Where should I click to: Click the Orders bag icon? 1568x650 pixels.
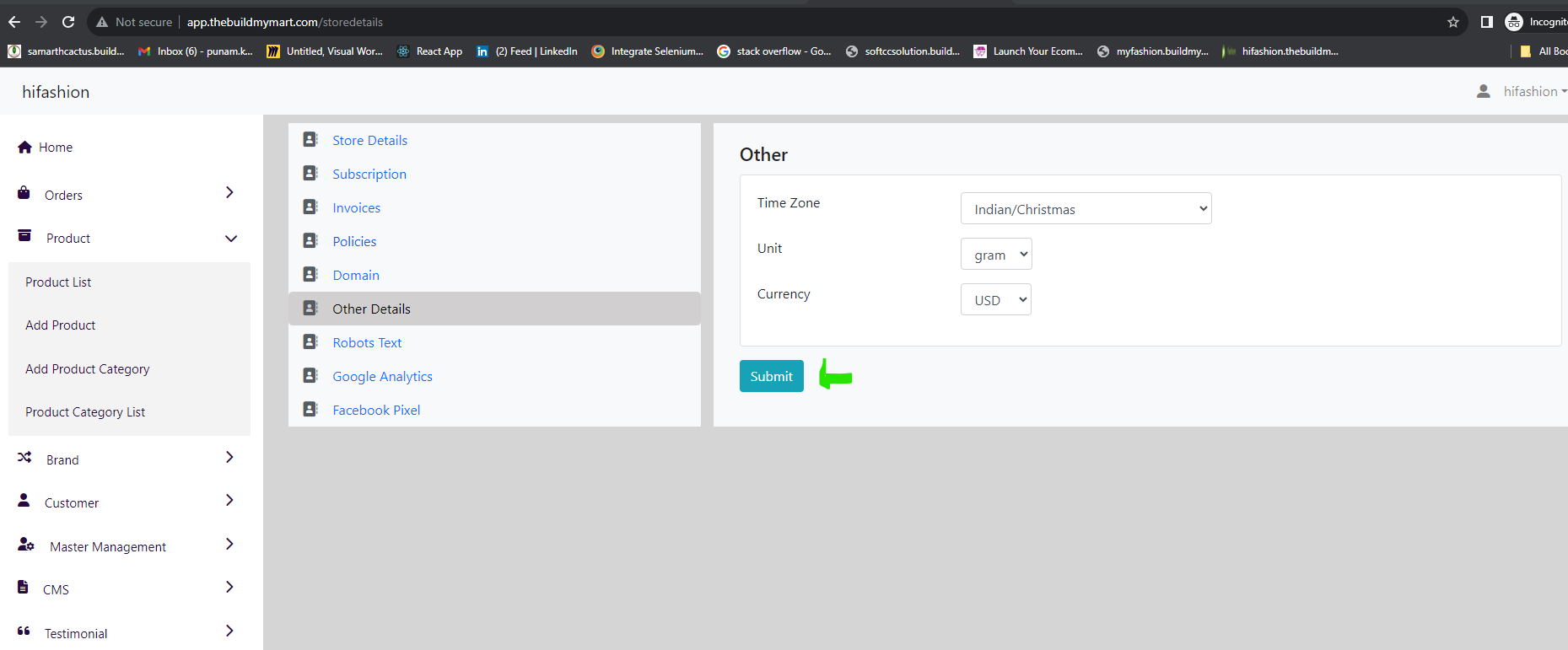pyautogui.click(x=24, y=193)
